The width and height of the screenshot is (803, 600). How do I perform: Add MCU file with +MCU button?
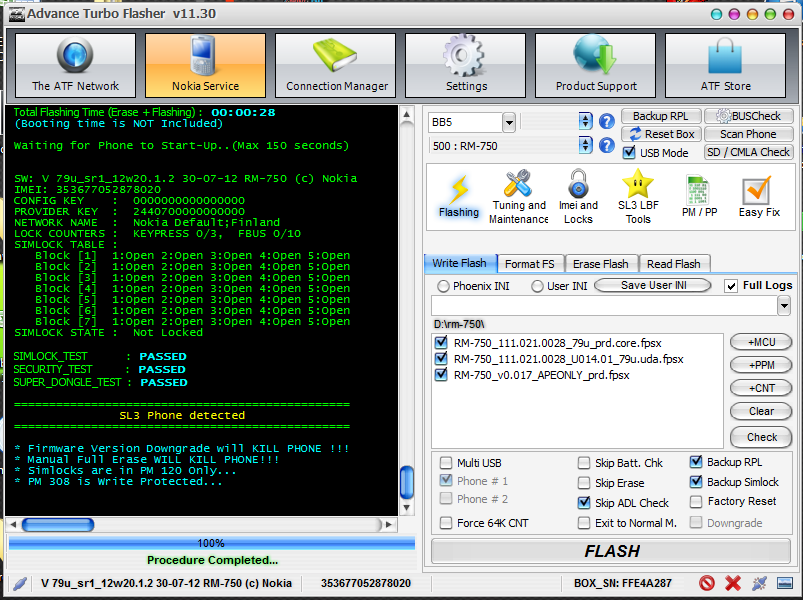click(x=762, y=342)
